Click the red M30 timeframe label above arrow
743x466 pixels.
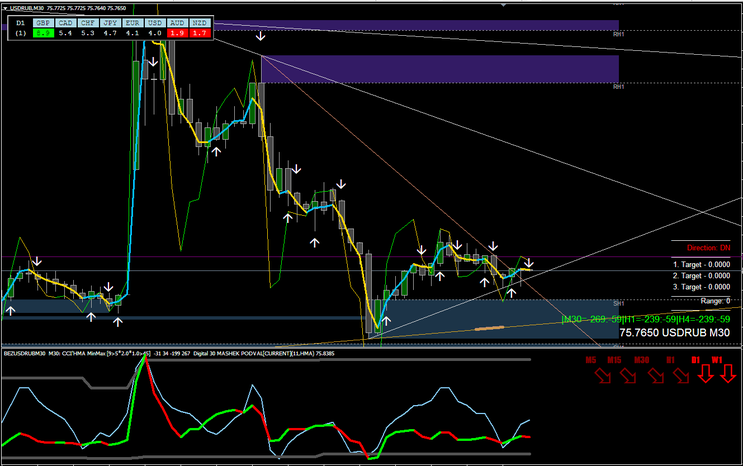(642, 360)
